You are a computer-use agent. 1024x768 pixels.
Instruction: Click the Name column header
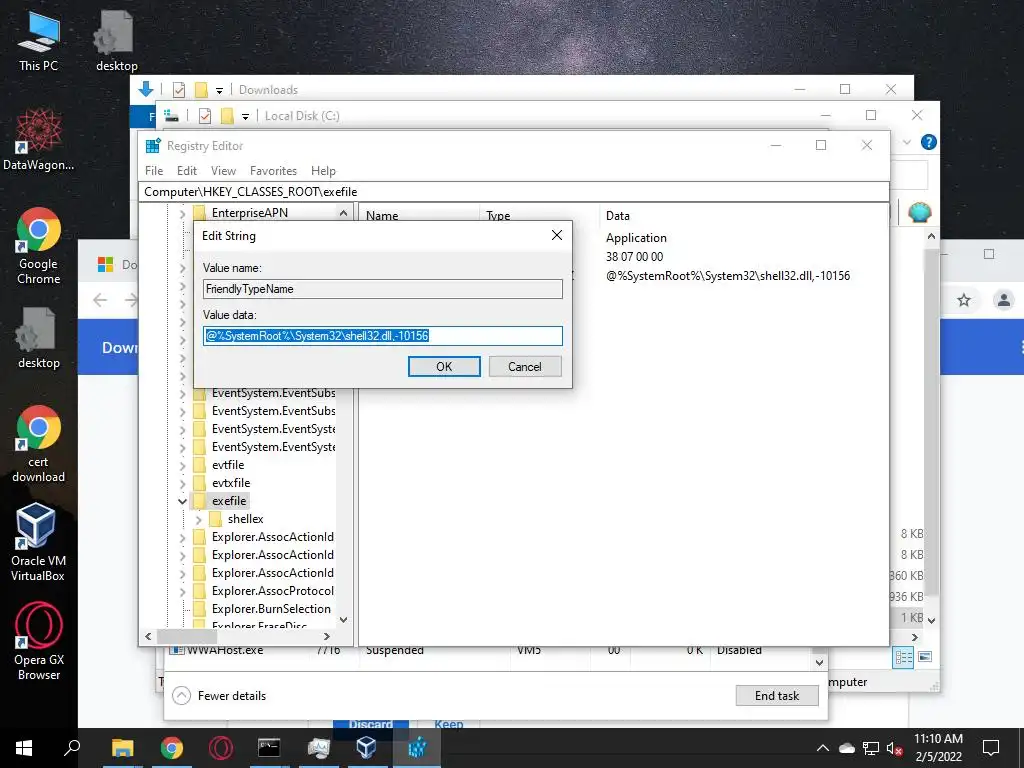(382, 216)
